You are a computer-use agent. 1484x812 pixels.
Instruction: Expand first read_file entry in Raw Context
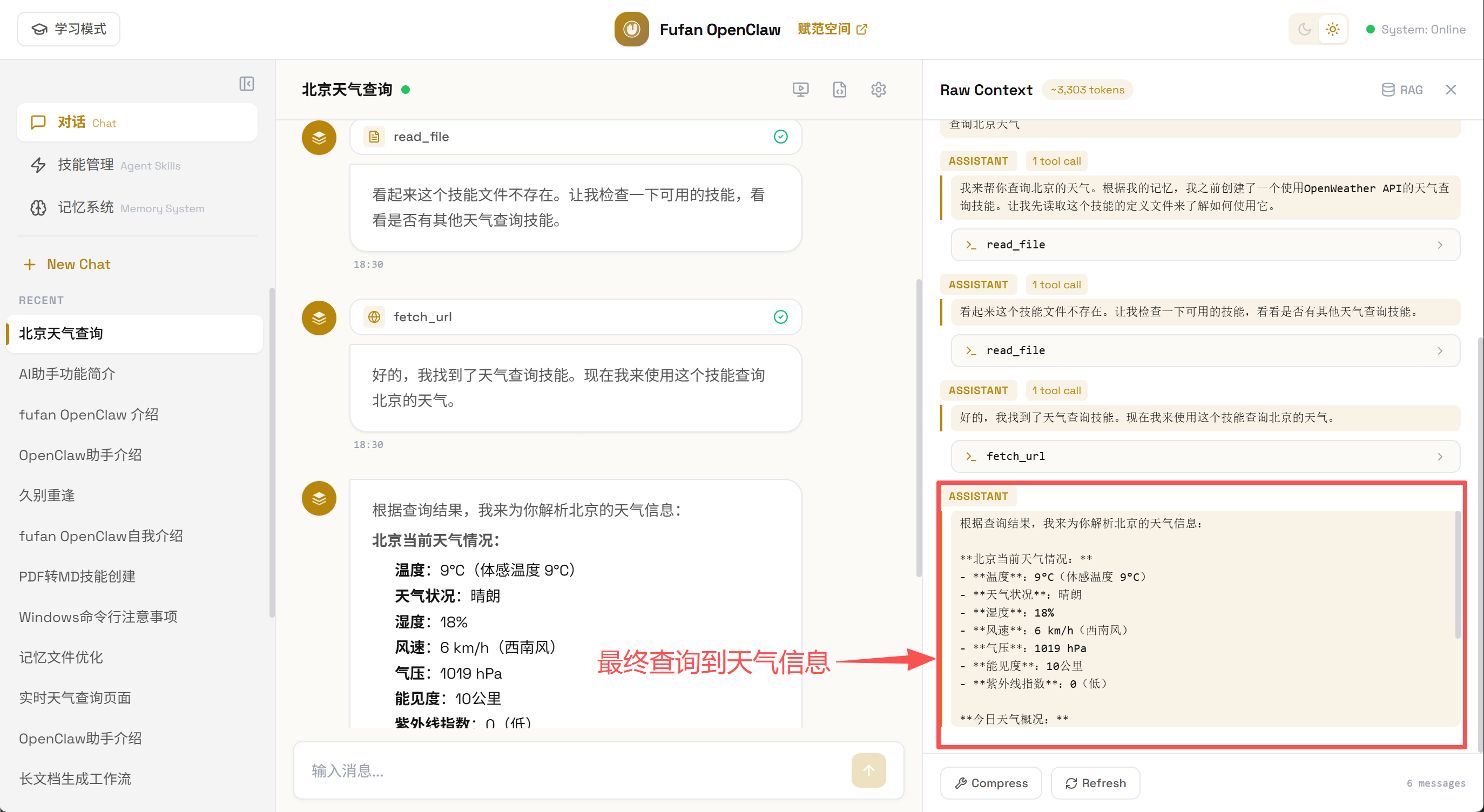click(1205, 245)
